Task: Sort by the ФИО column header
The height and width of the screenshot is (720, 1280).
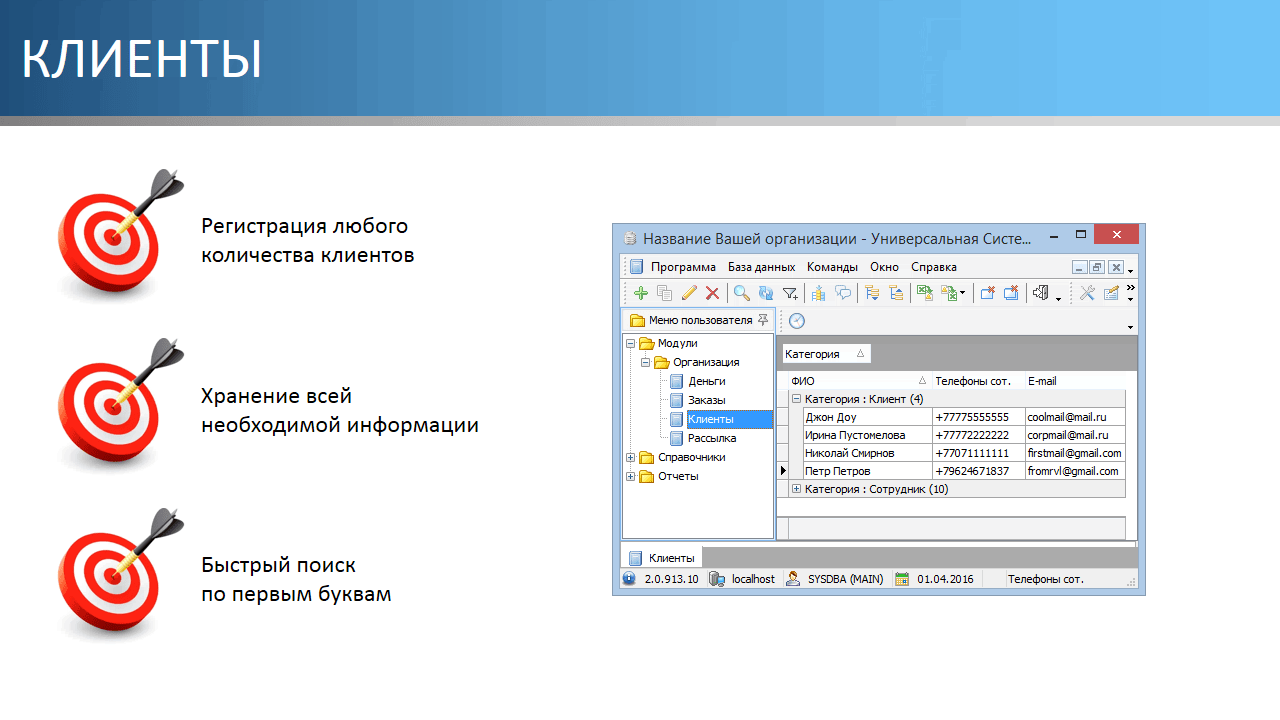Action: (858, 381)
